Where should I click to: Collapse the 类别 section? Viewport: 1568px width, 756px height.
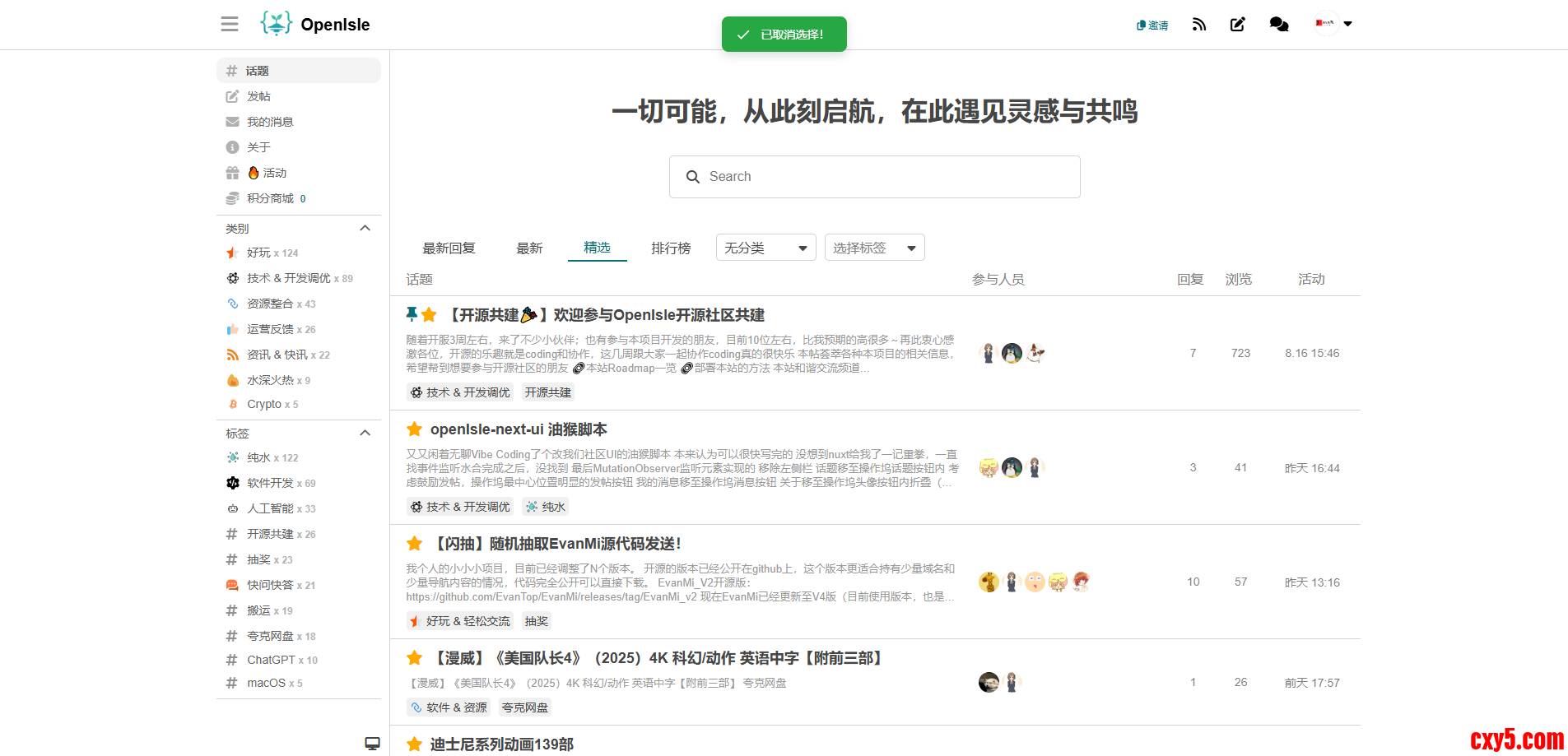pyautogui.click(x=365, y=228)
